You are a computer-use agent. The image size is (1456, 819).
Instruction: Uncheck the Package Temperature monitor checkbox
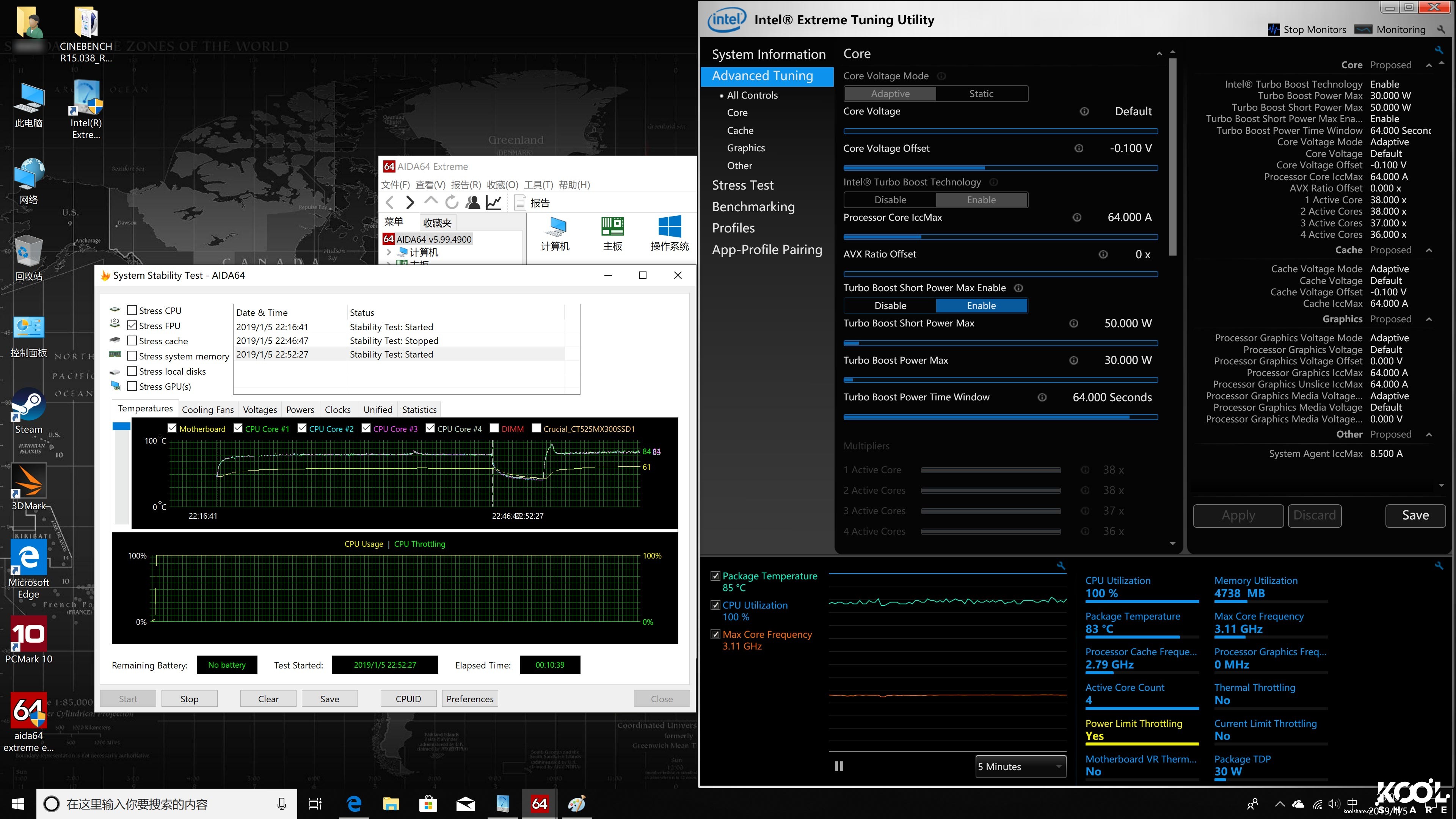715,576
